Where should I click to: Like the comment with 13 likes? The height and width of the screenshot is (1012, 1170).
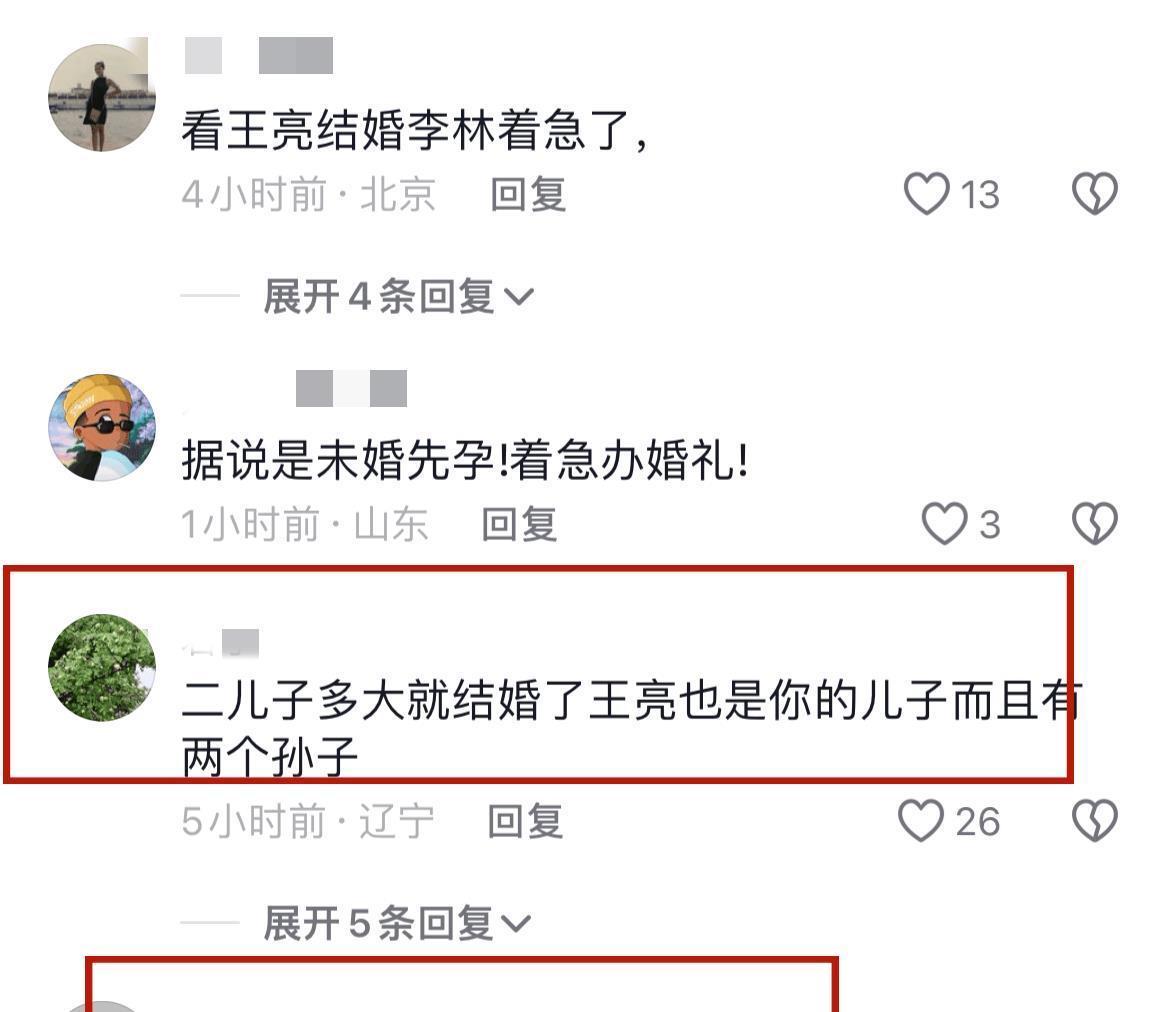point(926,194)
